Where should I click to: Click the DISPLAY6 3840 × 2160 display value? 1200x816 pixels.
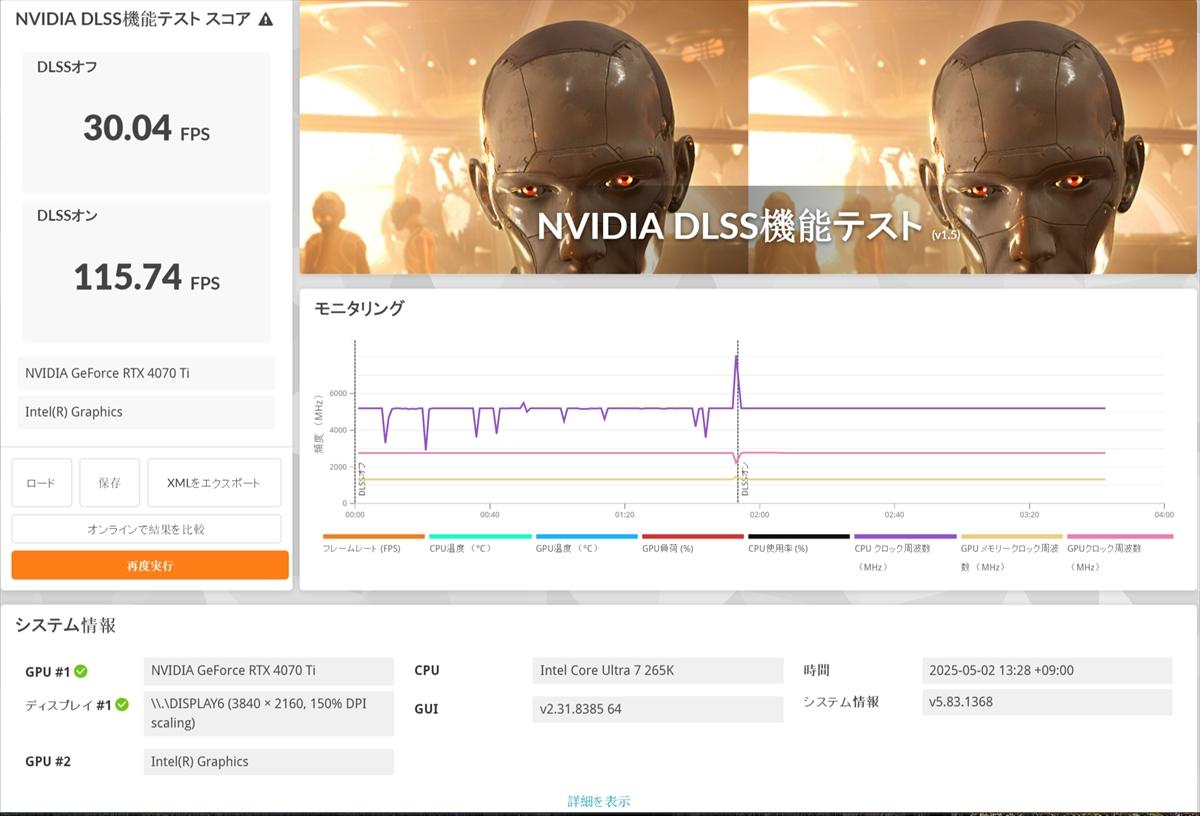click(268, 713)
